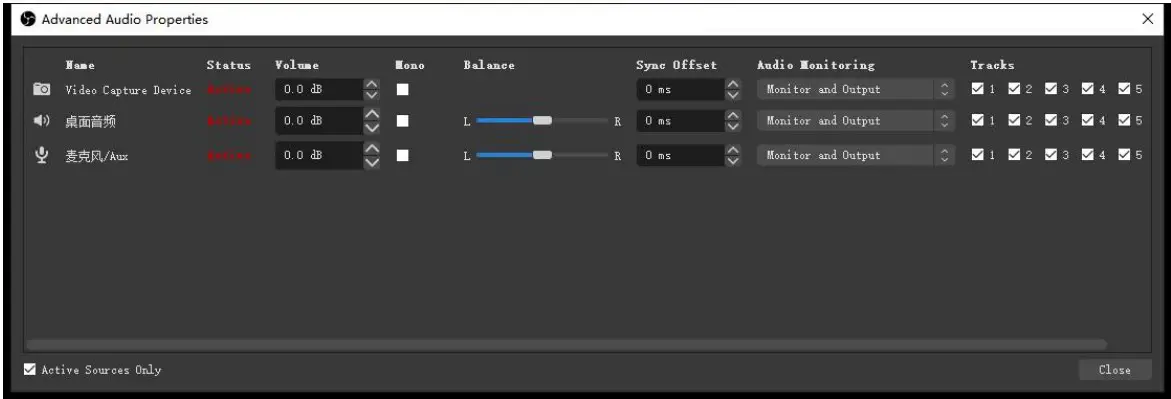Uncheck track 5 for 麦克风/Aux
This screenshot has width=1171, height=399.
1124,155
